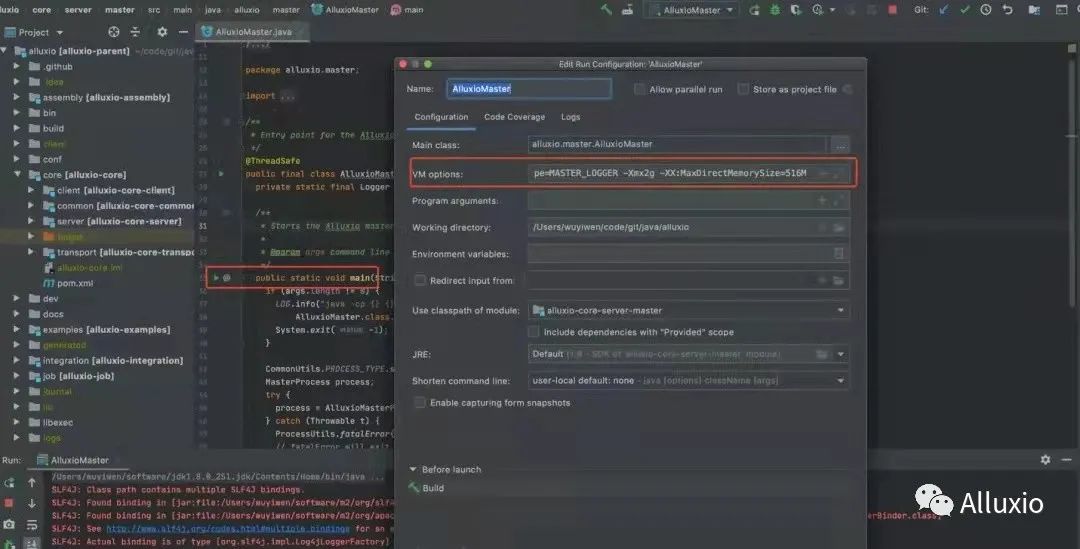The height and width of the screenshot is (549, 1080).
Task: Check Enable capturing form snapshots
Action: click(x=419, y=402)
